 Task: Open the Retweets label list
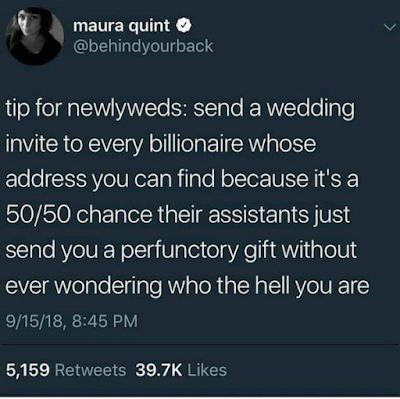[x=90, y=370]
